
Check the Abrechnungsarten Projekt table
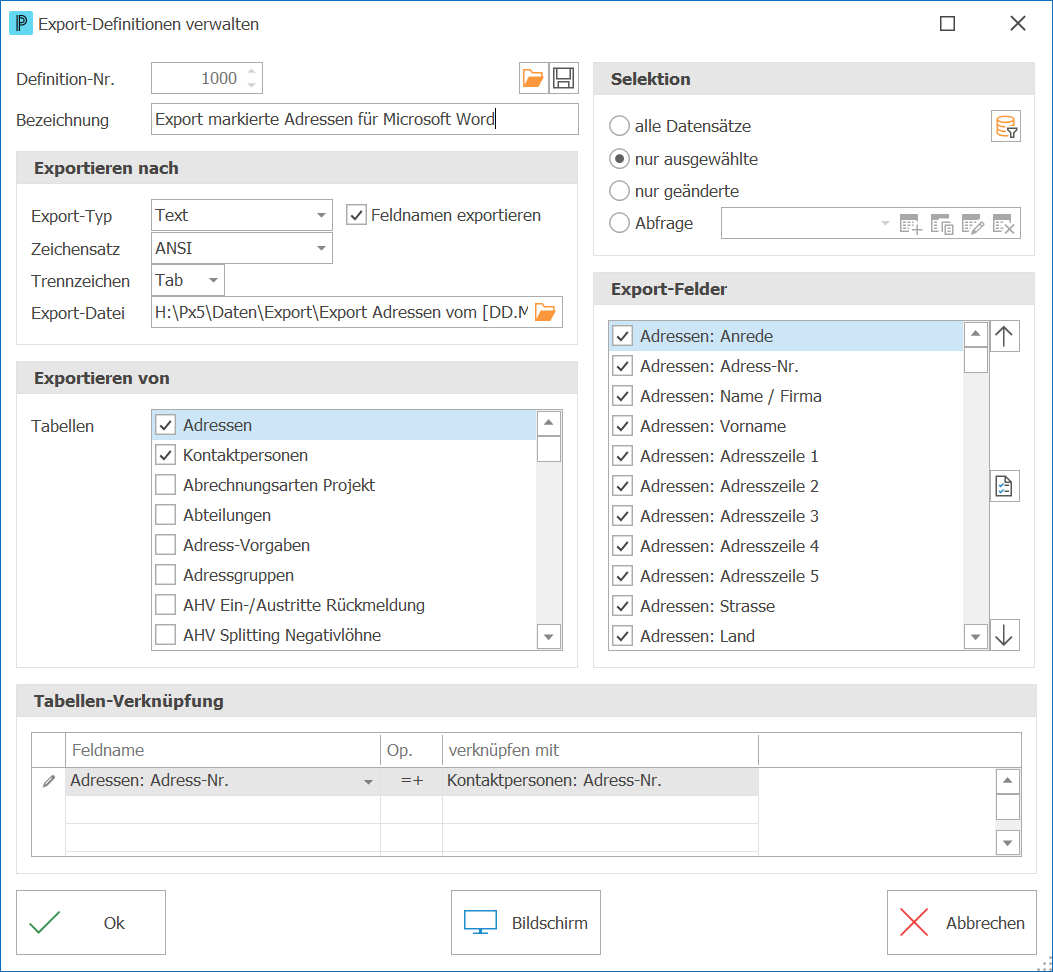[x=165, y=485]
